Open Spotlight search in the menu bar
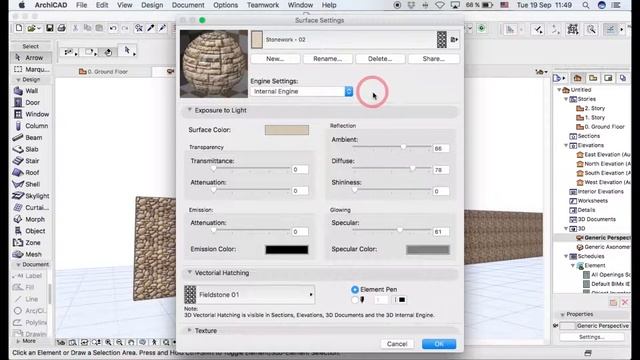The height and width of the screenshot is (360, 640). pyautogui.click(x=586, y=5)
